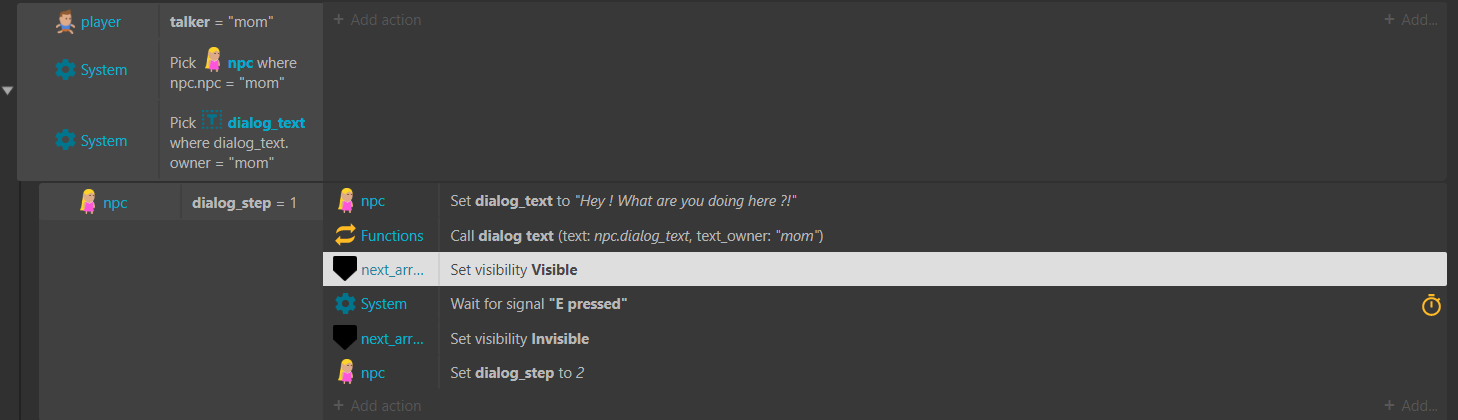Image resolution: width=1458 pixels, height=420 pixels.
Task: Click the npc icon next to dialog_step condition
Action: [x=88, y=202]
